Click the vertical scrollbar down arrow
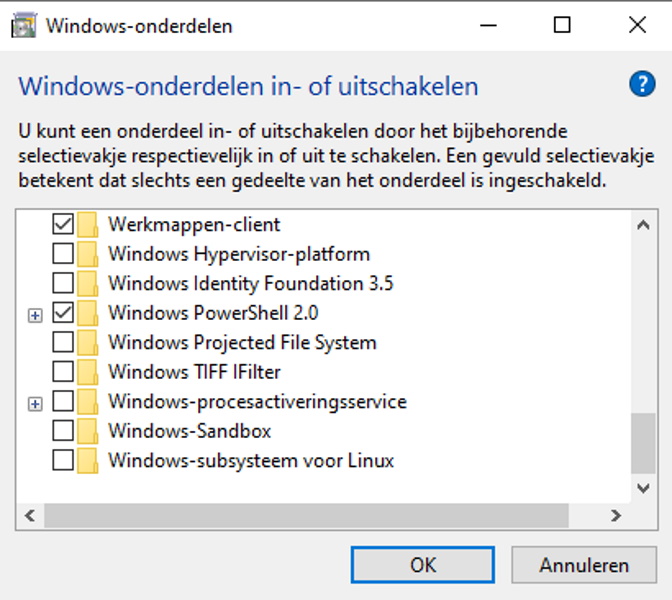672x600 pixels. click(x=644, y=487)
